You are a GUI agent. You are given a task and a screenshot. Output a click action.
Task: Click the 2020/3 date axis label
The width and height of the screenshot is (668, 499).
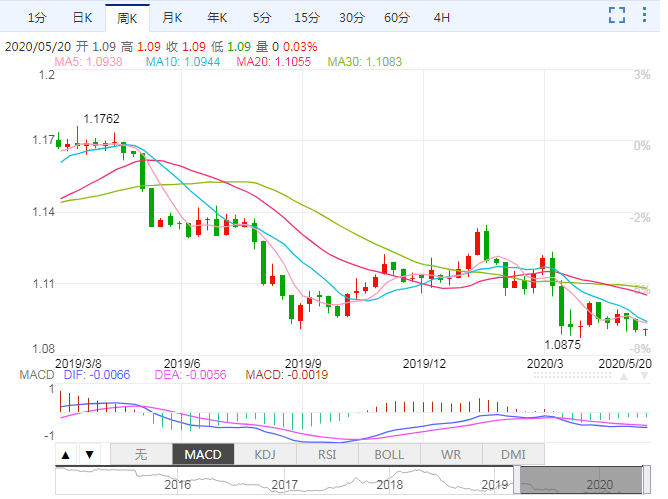point(545,364)
